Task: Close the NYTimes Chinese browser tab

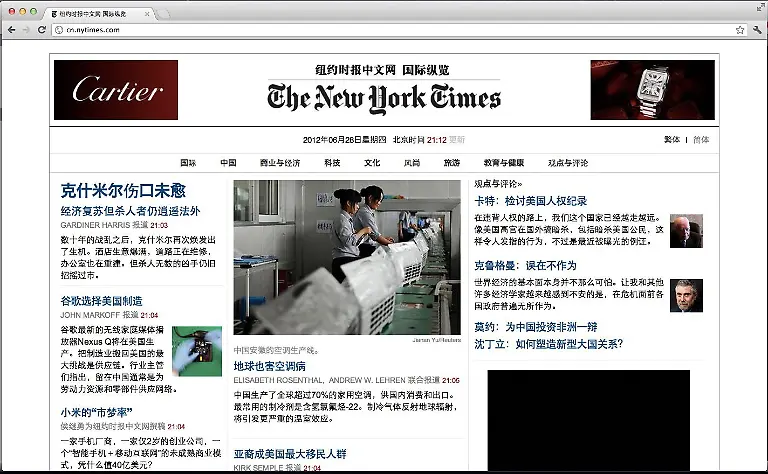Action: (x=147, y=14)
